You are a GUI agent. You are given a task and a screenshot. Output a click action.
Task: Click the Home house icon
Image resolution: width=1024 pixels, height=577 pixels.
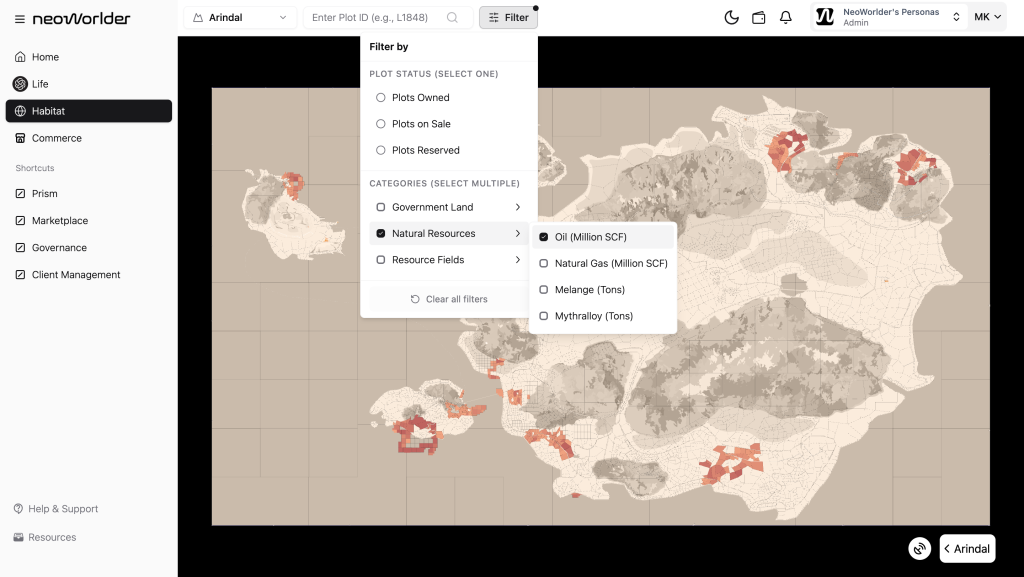point(20,57)
